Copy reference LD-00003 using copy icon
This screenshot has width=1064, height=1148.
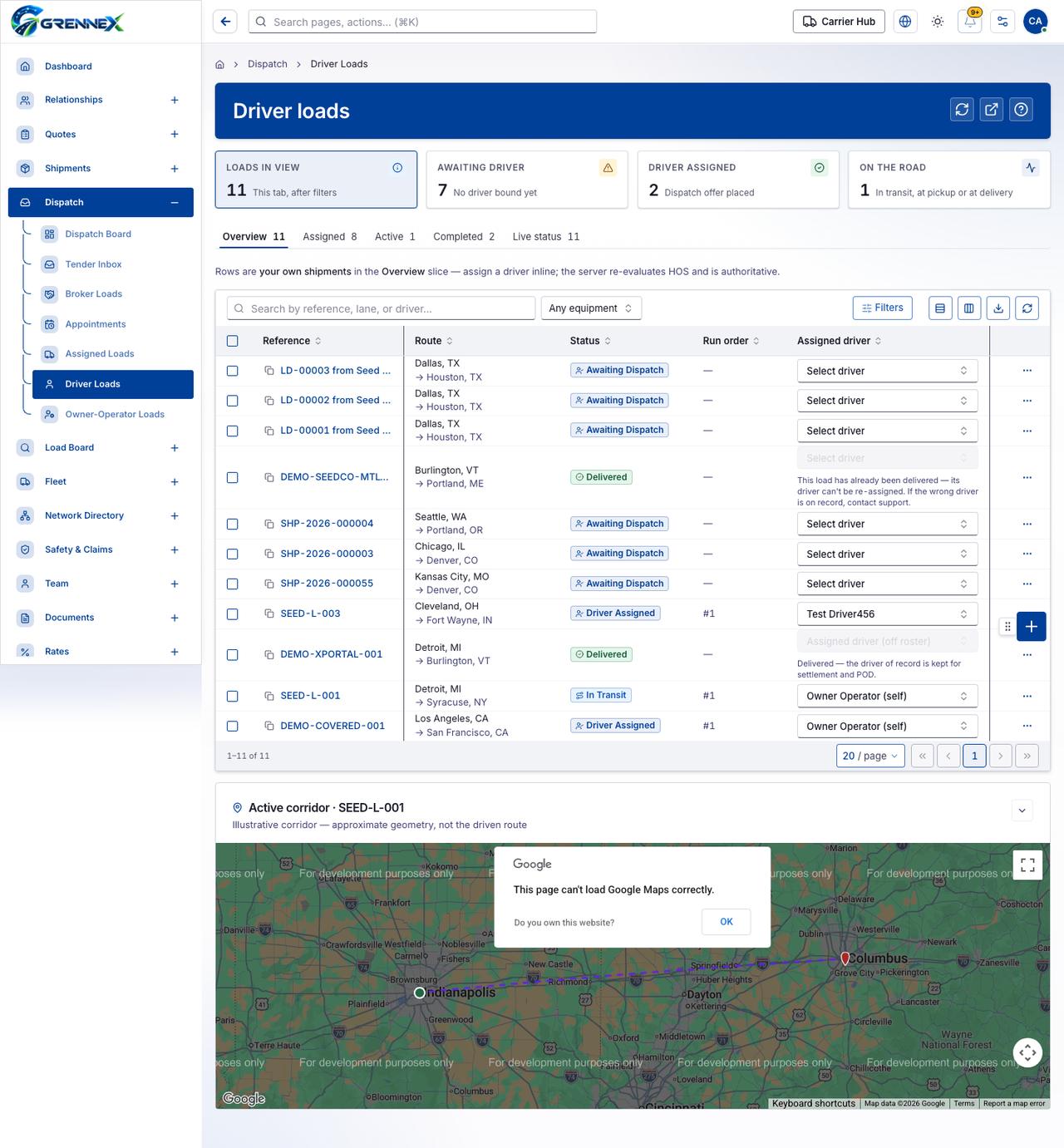coord(269,371)
